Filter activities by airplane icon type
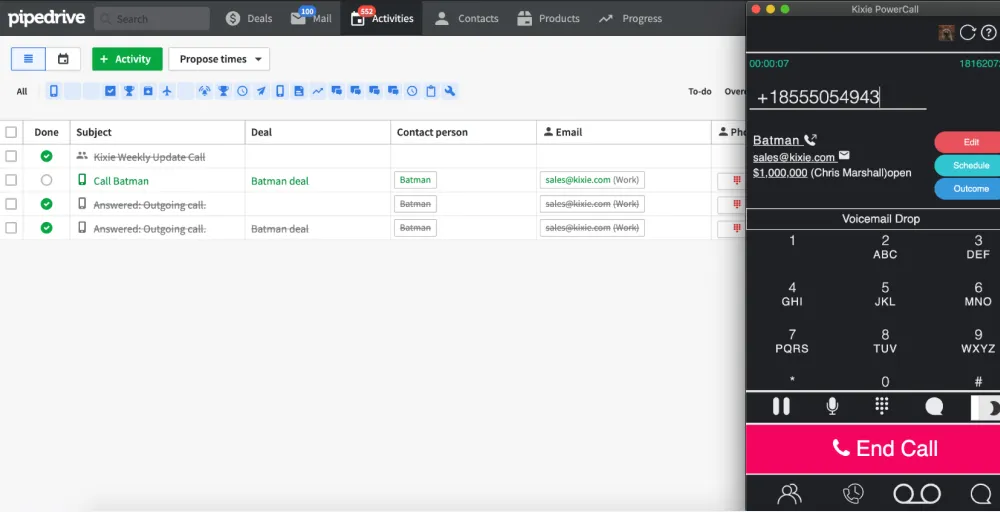The image size is (1000, 512). tap(167, 91)
